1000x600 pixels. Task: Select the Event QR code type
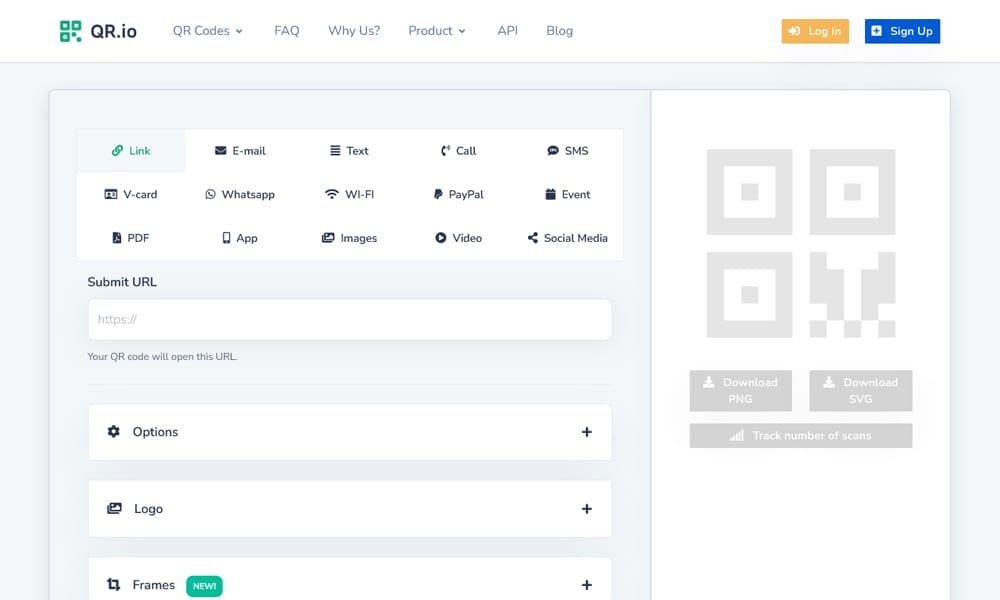[568, 195]
